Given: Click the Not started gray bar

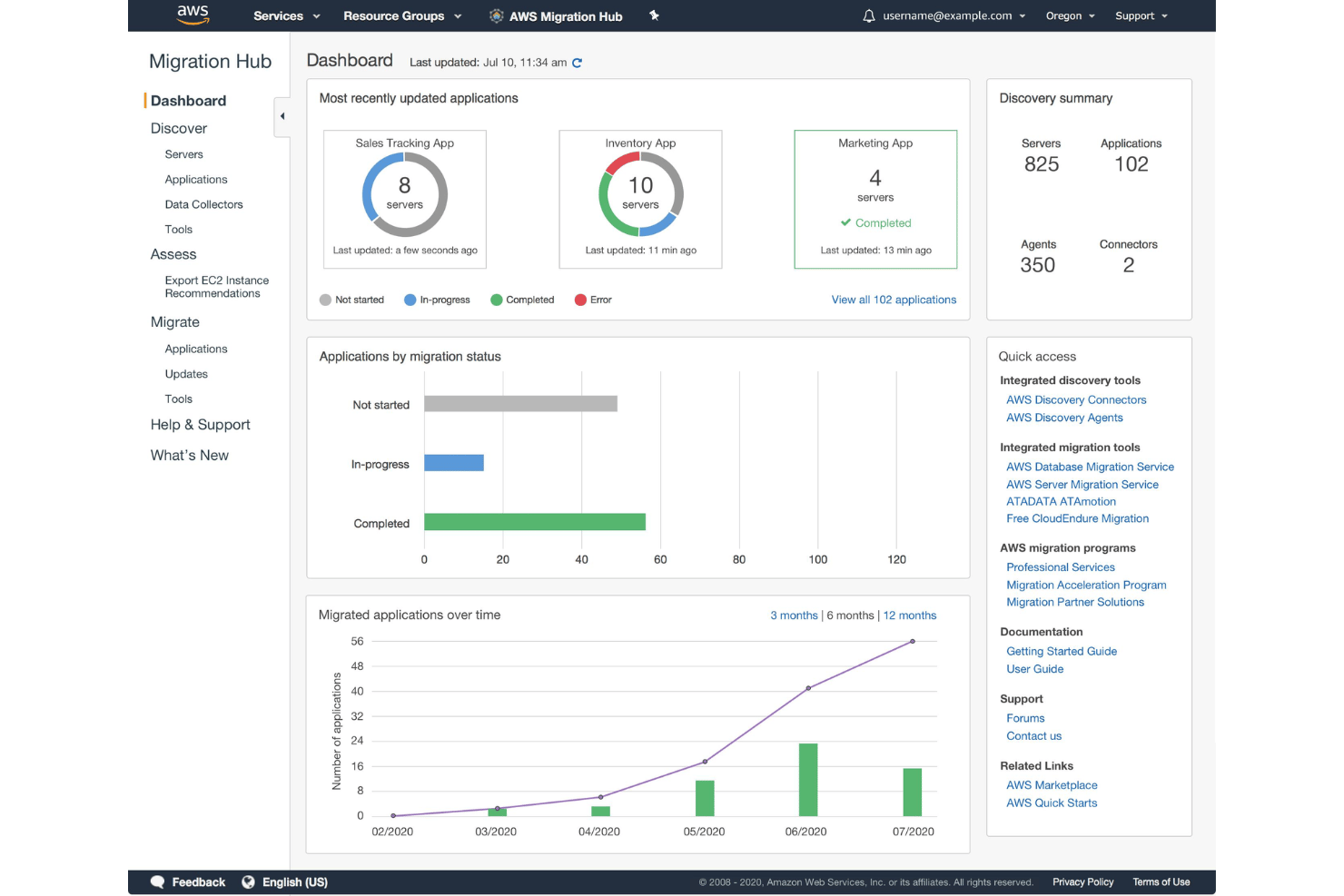Looking at the screenshot, I should [520, 404].
